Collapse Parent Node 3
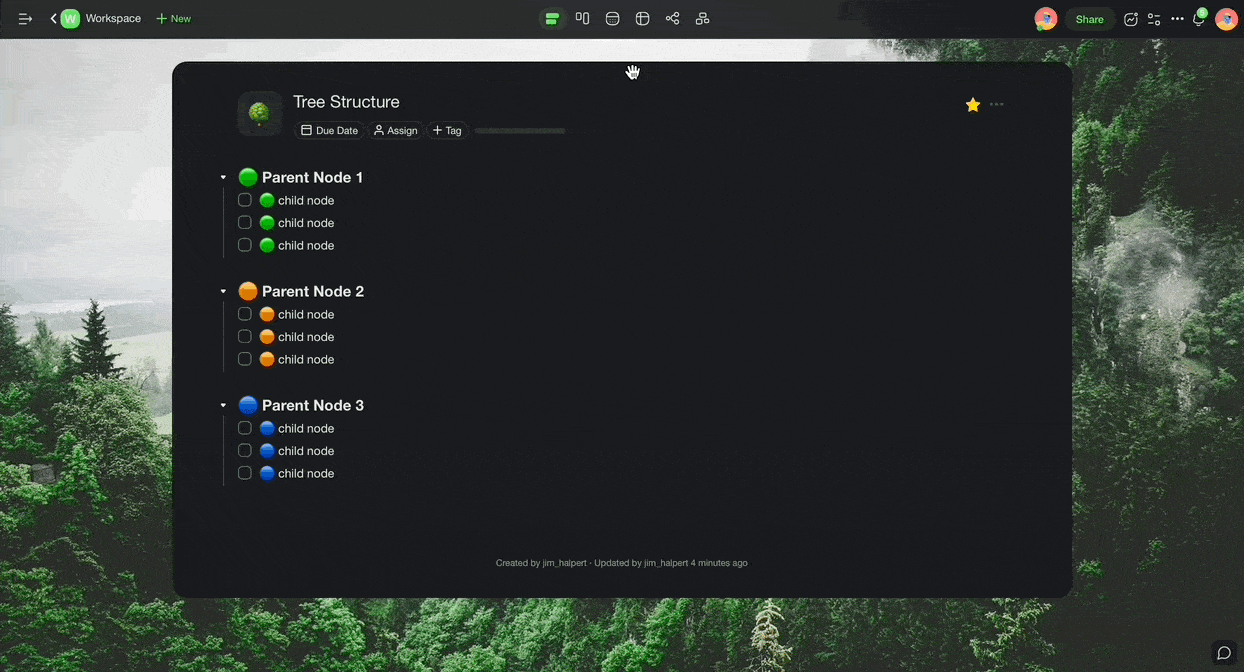Viewport: 1244px width, 672px height. point(223,406)
